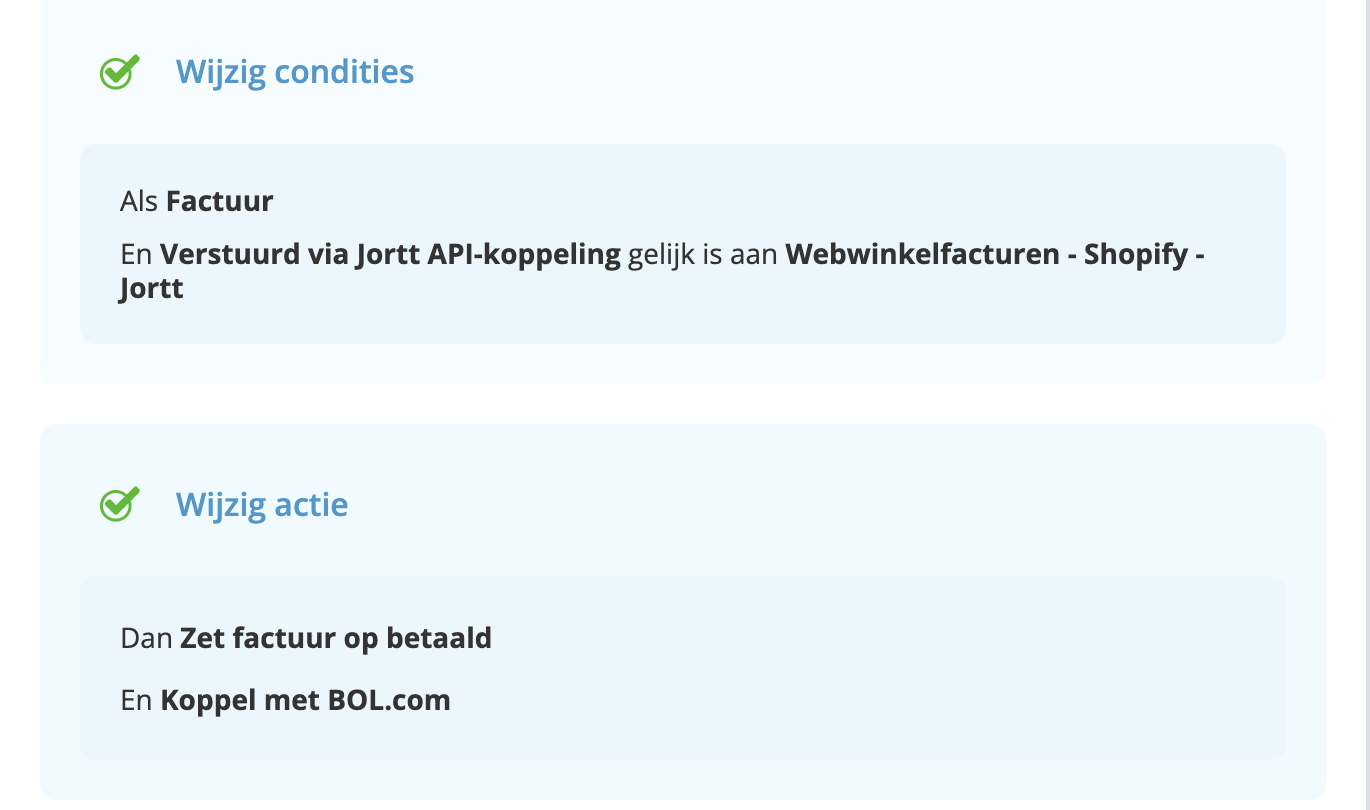Click the bold Factuur condition text

click(x=219, y=201)
